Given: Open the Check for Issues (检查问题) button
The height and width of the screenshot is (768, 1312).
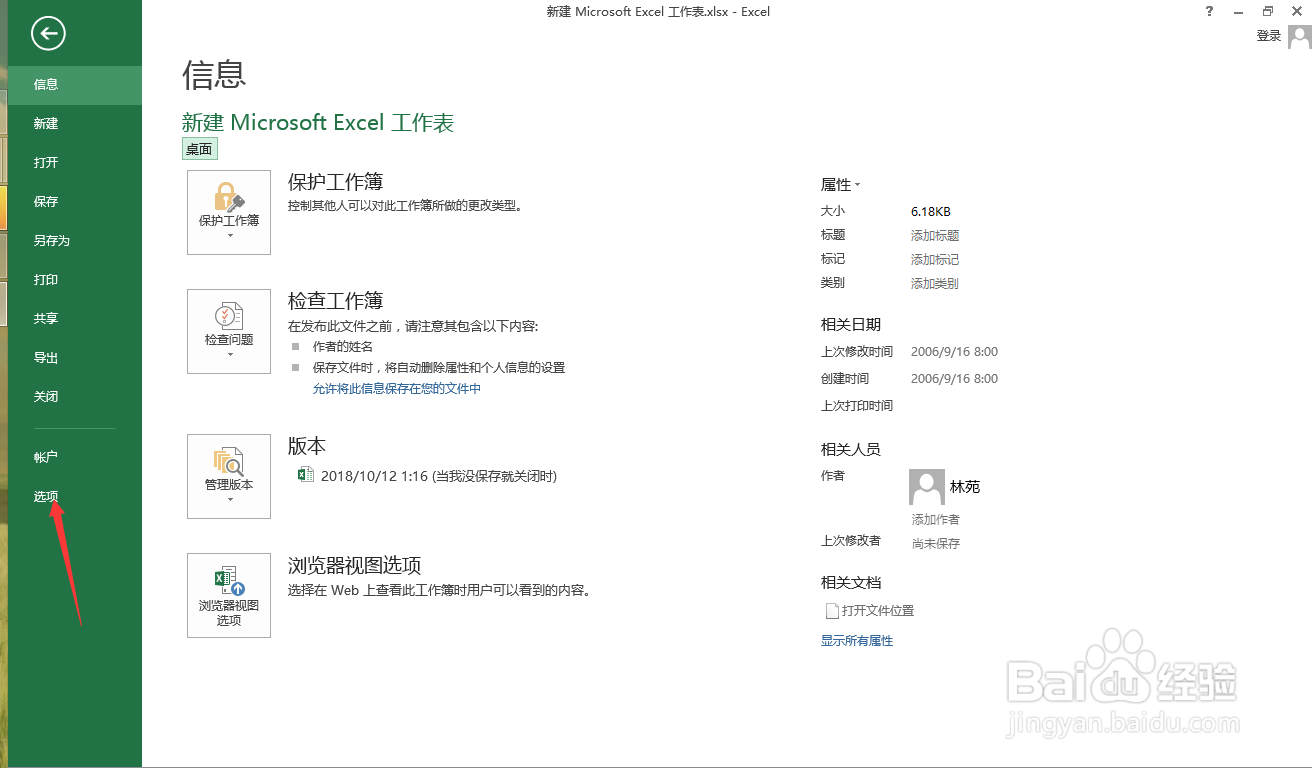Looking at the screenshot, I should (x=229, y=331).
